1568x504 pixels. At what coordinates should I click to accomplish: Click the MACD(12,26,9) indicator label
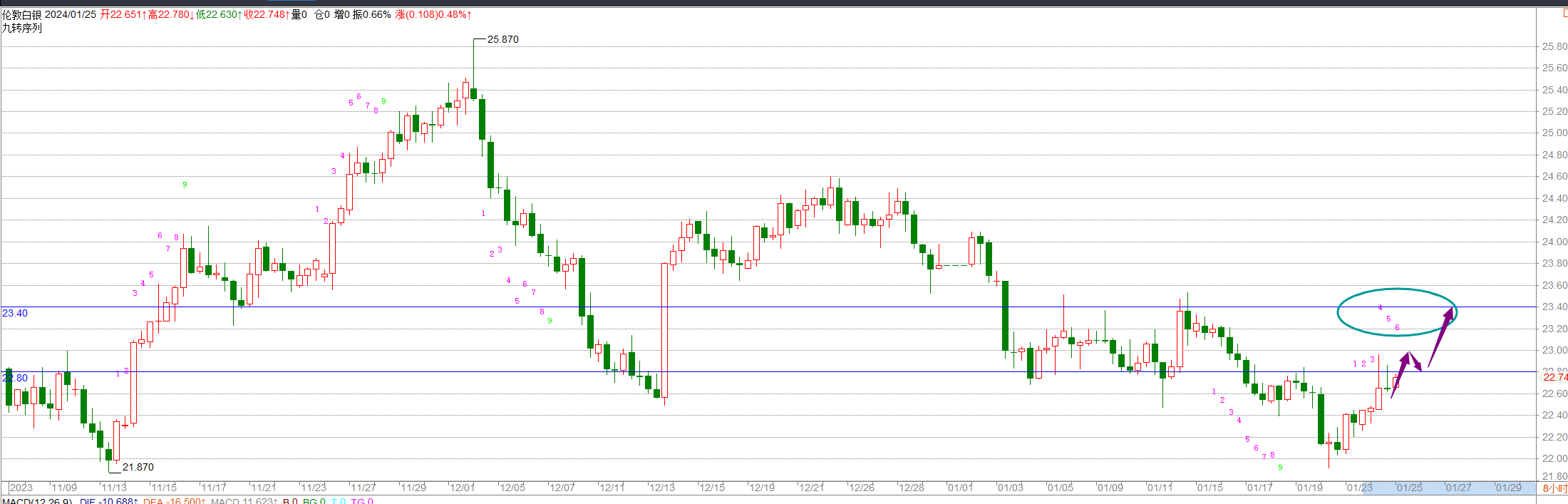coord(36,501)
